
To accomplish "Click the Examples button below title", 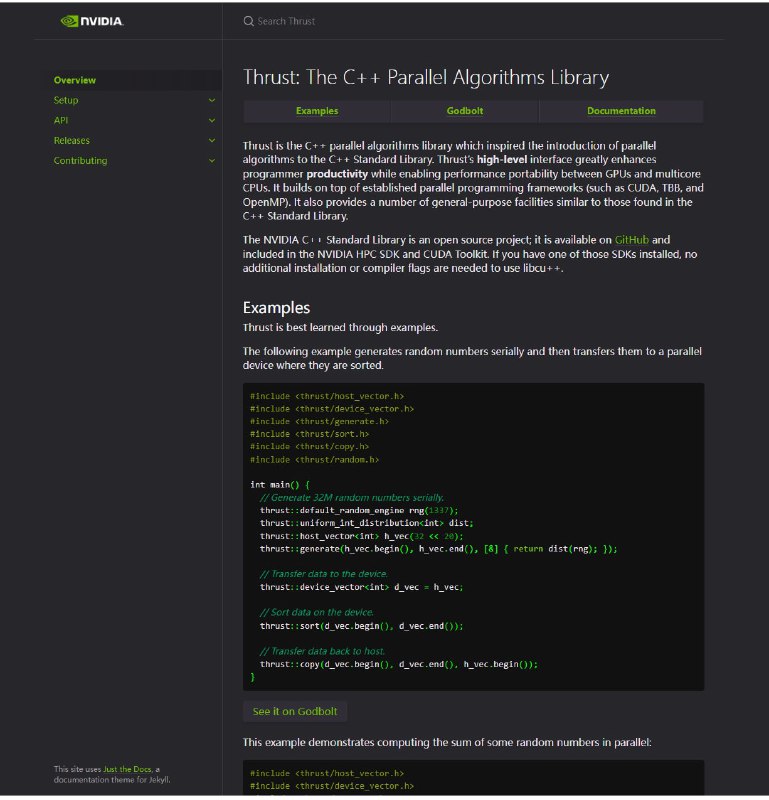I will (316, 111).
